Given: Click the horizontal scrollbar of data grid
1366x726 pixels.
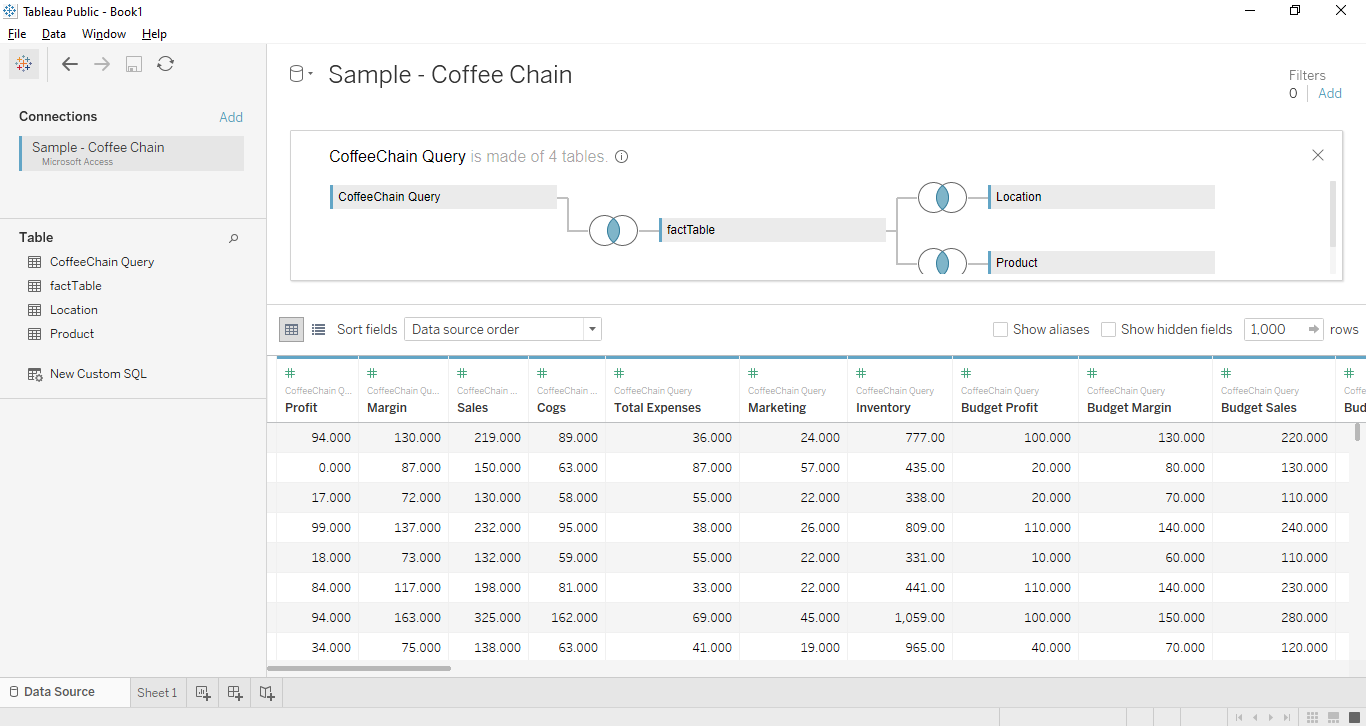Looking at the screenshot, I should tap(359, 668).
